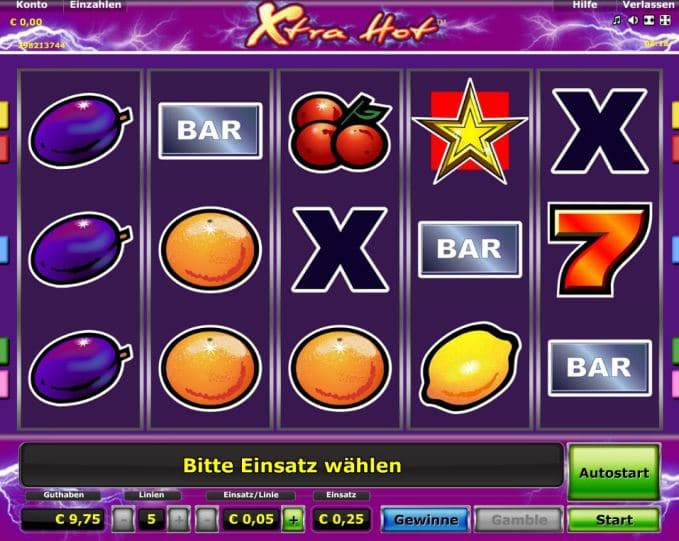Spin the reels with Start
Image resolution: width=679 pixels, height=541 pixels.
tap(614, 519)
